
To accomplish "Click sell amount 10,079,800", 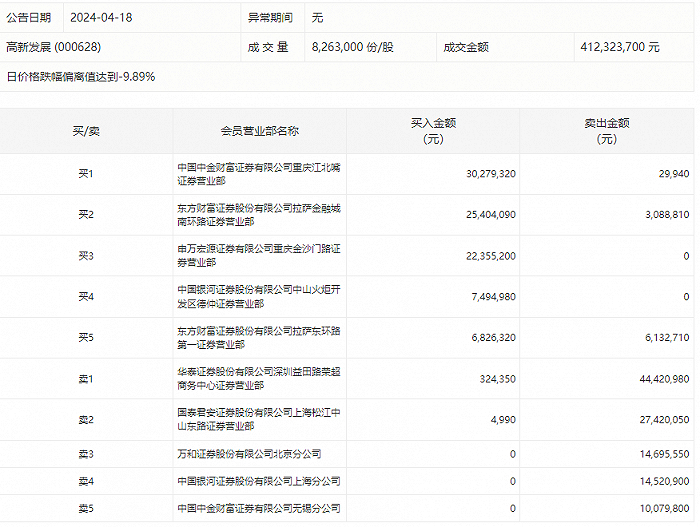I will (664, 508).
